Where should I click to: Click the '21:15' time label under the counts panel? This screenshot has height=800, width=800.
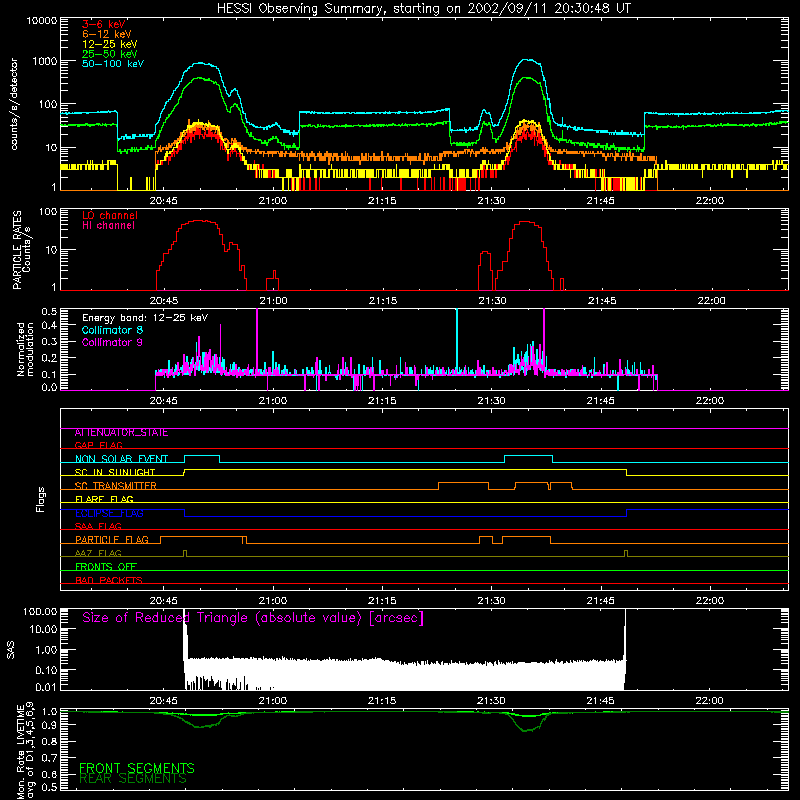pos(382,201)
